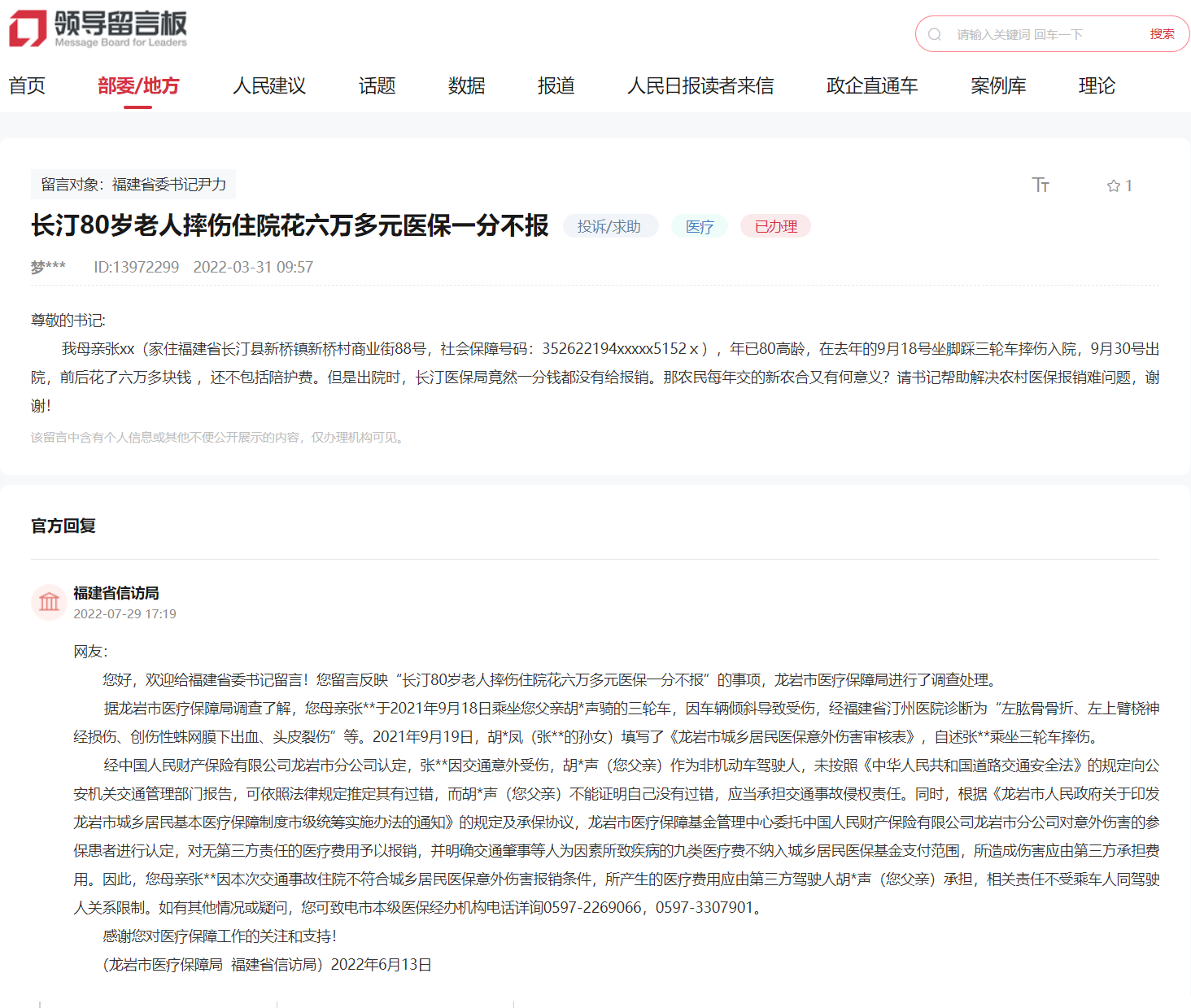Open the 首页 navigation tab
Screen dimensions: 1191x1008
27,85
